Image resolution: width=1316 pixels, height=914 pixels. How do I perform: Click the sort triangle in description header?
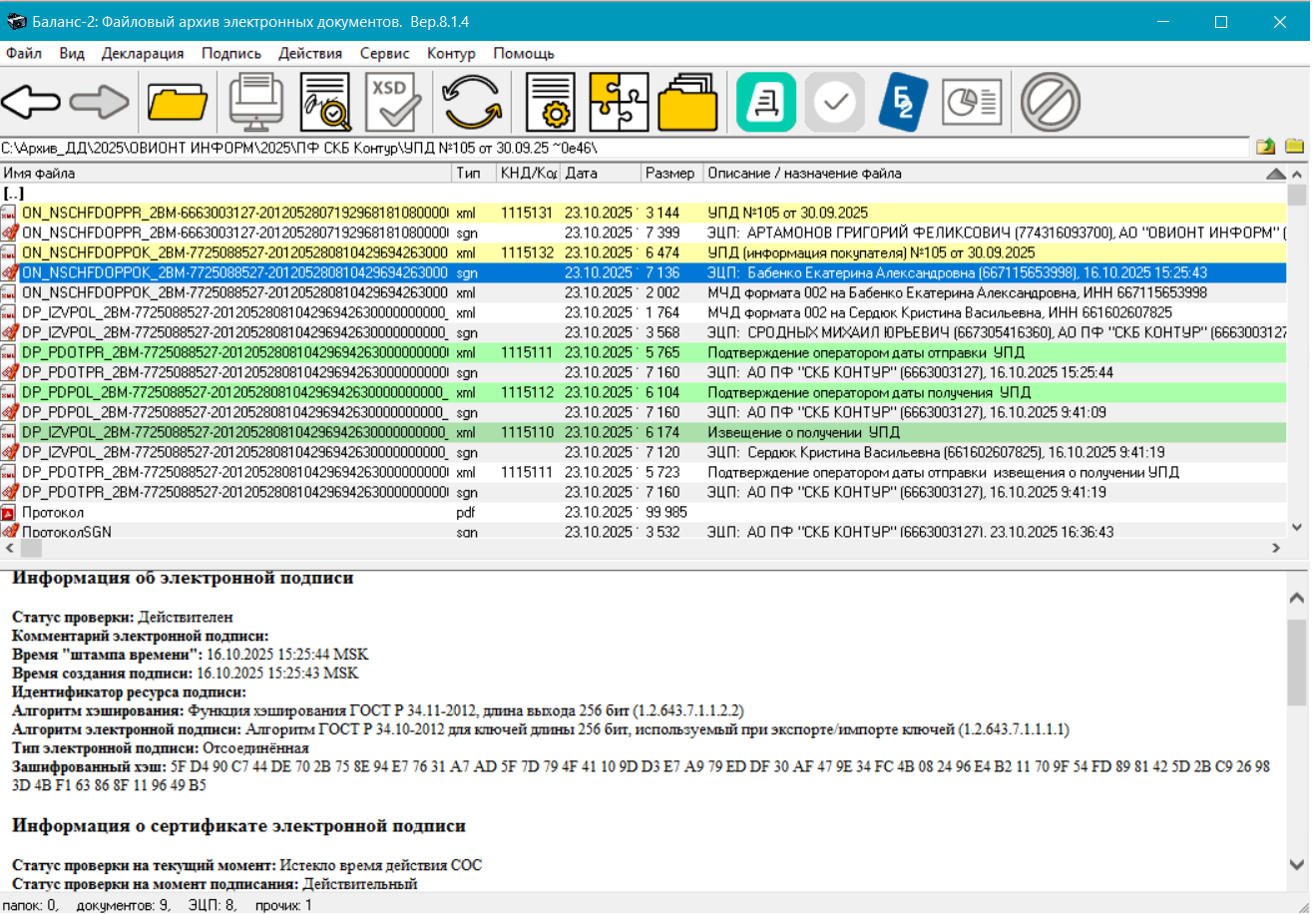pos(1275,174)
